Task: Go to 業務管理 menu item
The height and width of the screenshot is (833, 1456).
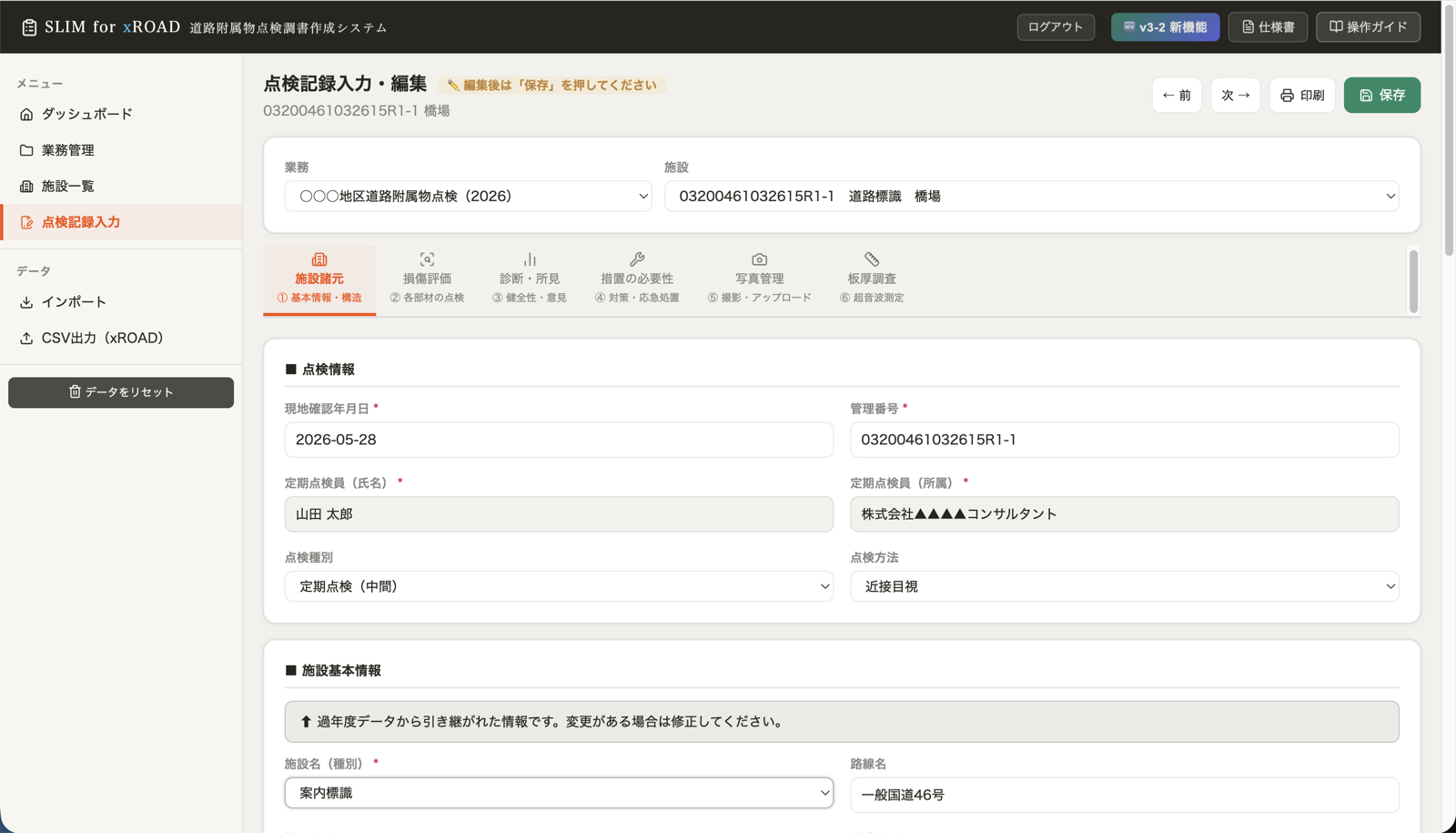Action: point(121,150)
